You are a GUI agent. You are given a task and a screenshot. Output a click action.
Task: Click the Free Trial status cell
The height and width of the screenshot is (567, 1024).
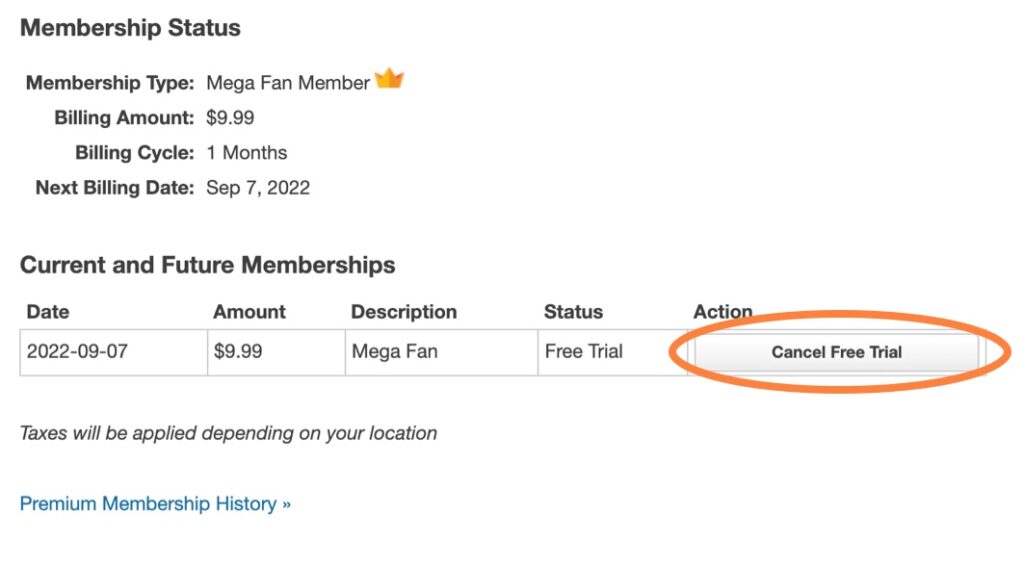pyautogui.click(x=583, y=352)
